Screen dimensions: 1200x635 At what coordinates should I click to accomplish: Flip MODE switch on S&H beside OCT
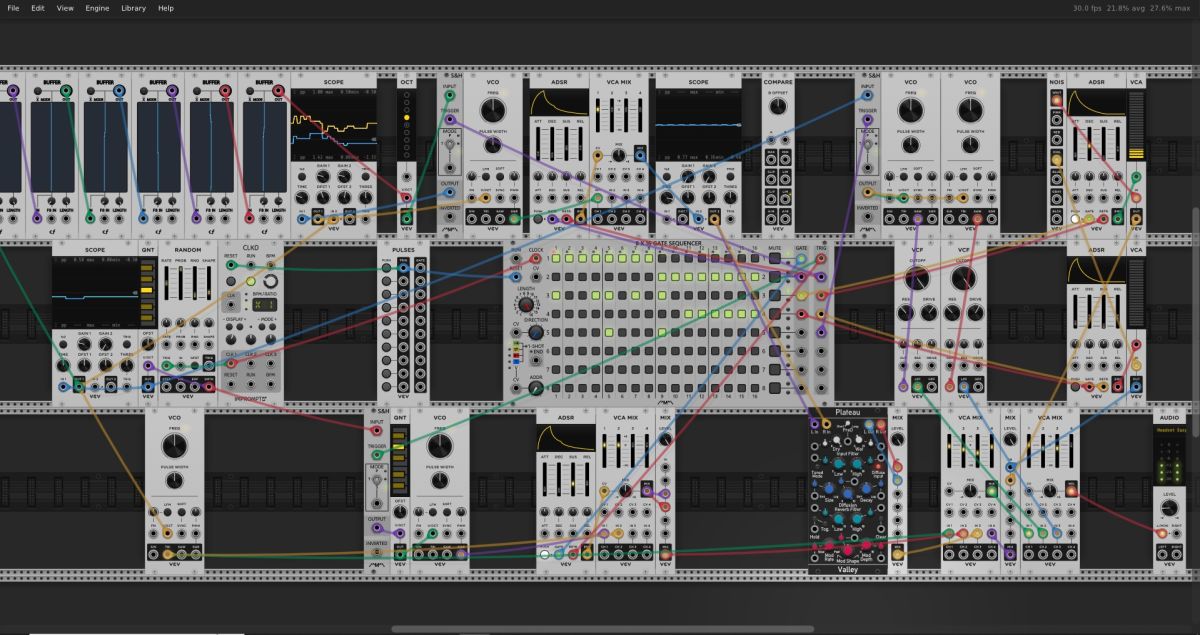pos(449,146)
